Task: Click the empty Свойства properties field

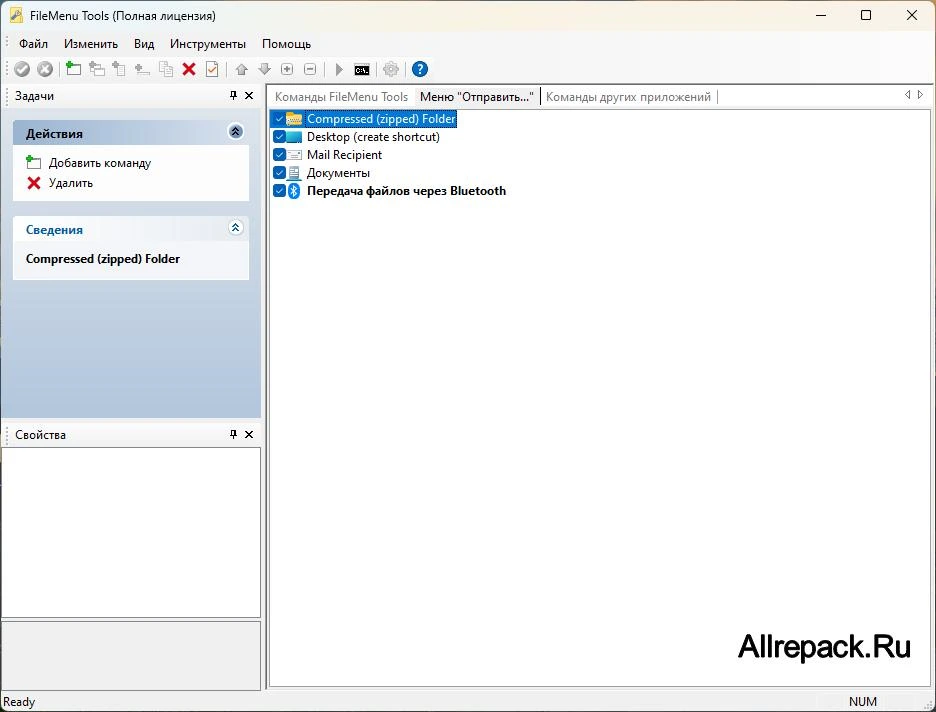Action: pyautogui.click(x=131, y=532)
